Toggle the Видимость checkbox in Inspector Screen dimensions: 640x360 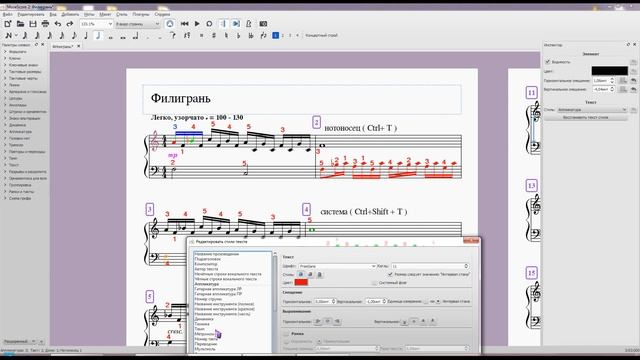tap(548, 62)
